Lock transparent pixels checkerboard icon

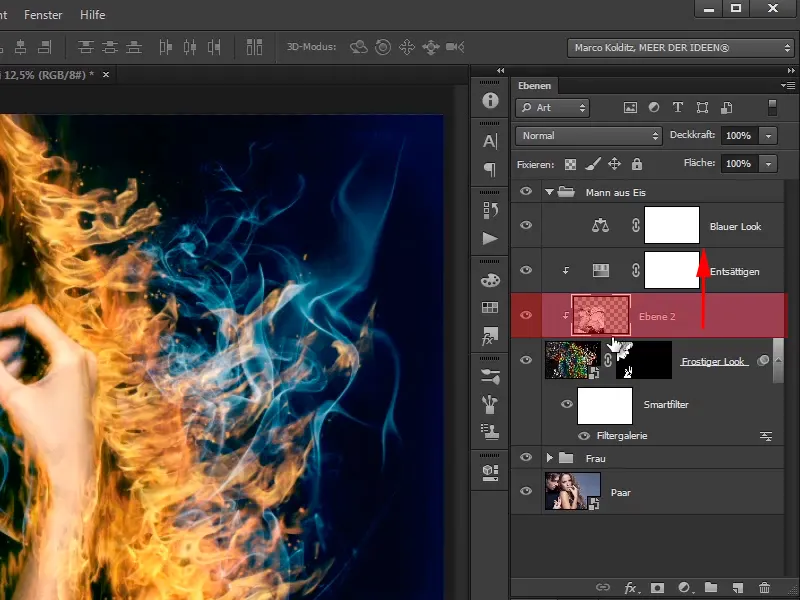click(x=570, y=164)
